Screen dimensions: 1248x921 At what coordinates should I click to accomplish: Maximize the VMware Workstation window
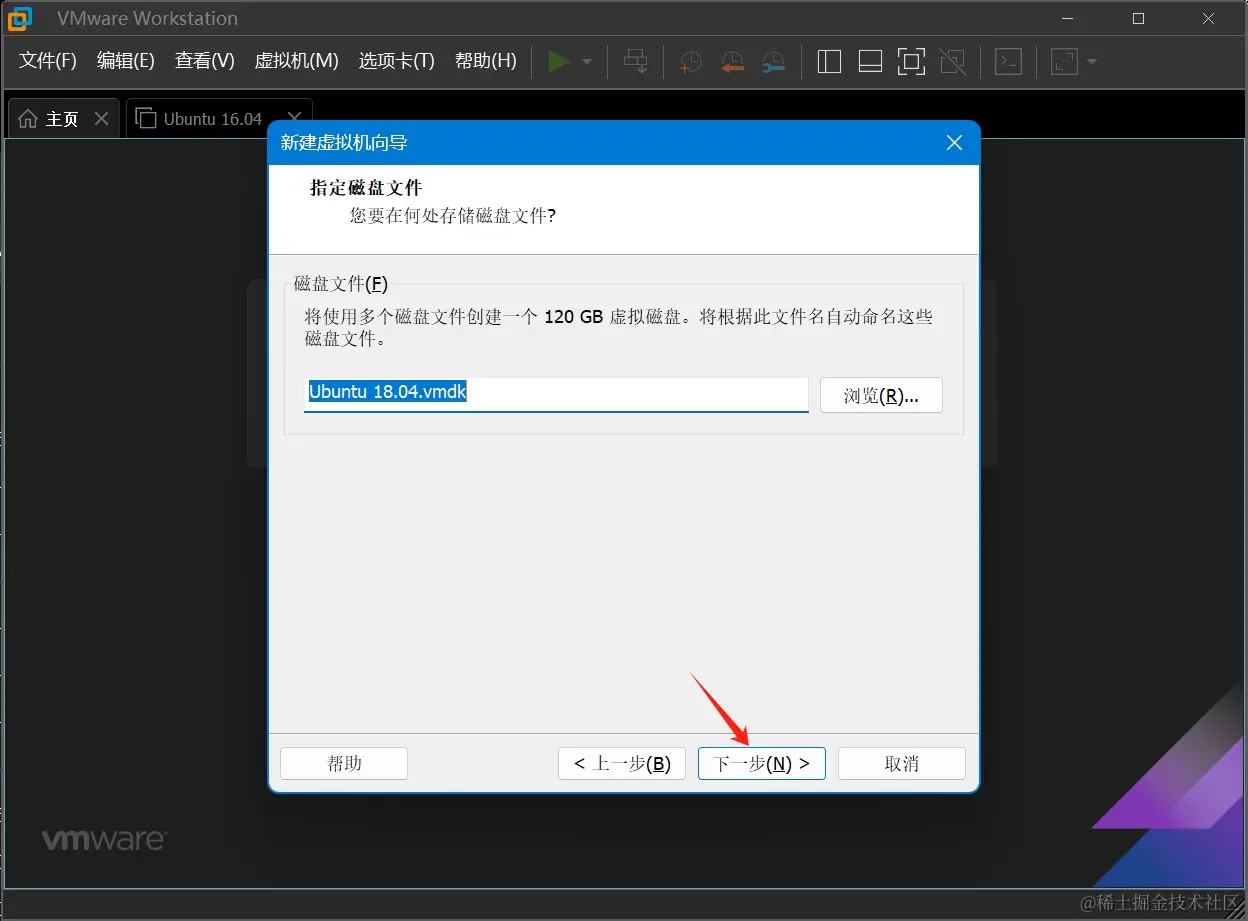(1138, 18)
